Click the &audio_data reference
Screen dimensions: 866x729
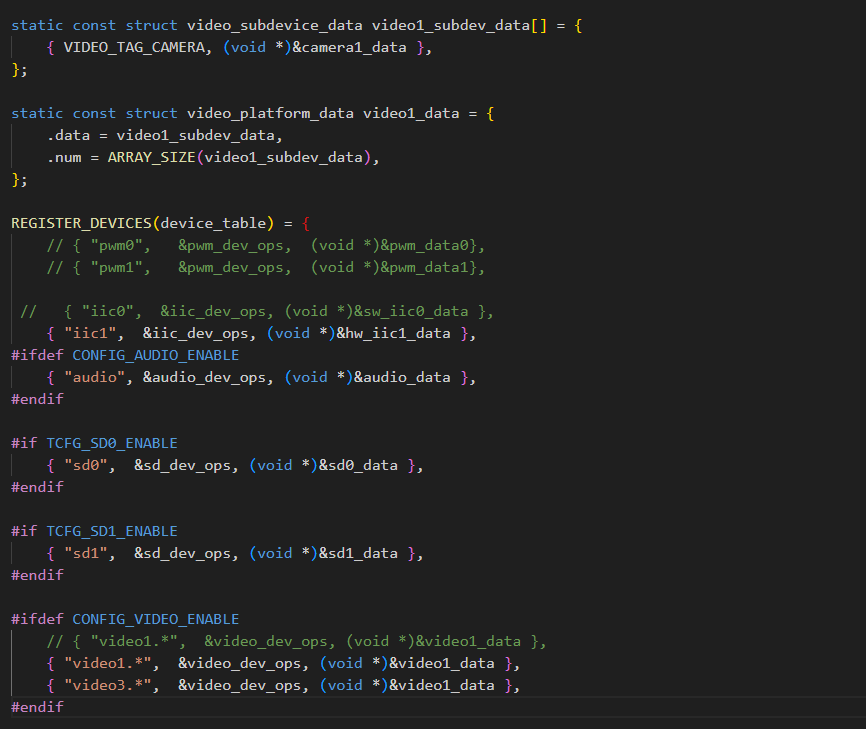tap(402, 378)
